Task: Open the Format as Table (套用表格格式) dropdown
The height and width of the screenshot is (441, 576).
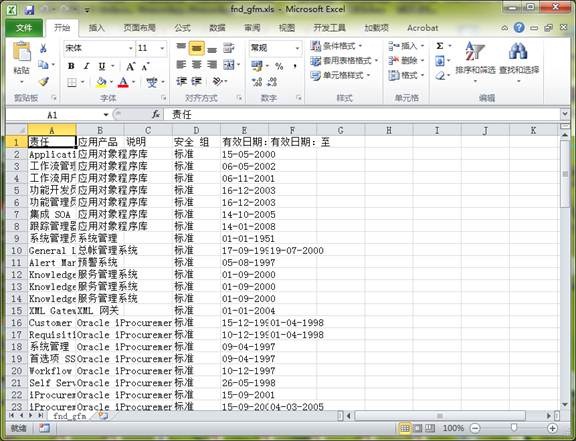Action: tap(344, 61)
